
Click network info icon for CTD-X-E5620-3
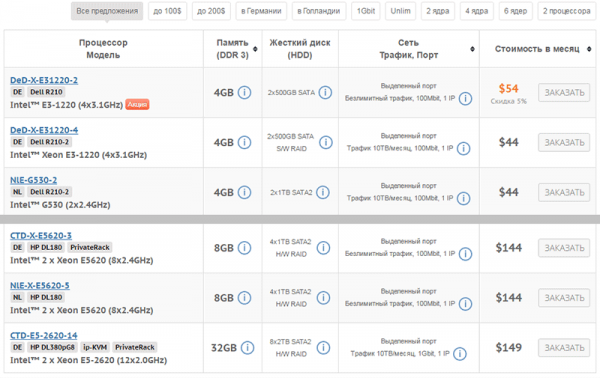tap(465, 254)
